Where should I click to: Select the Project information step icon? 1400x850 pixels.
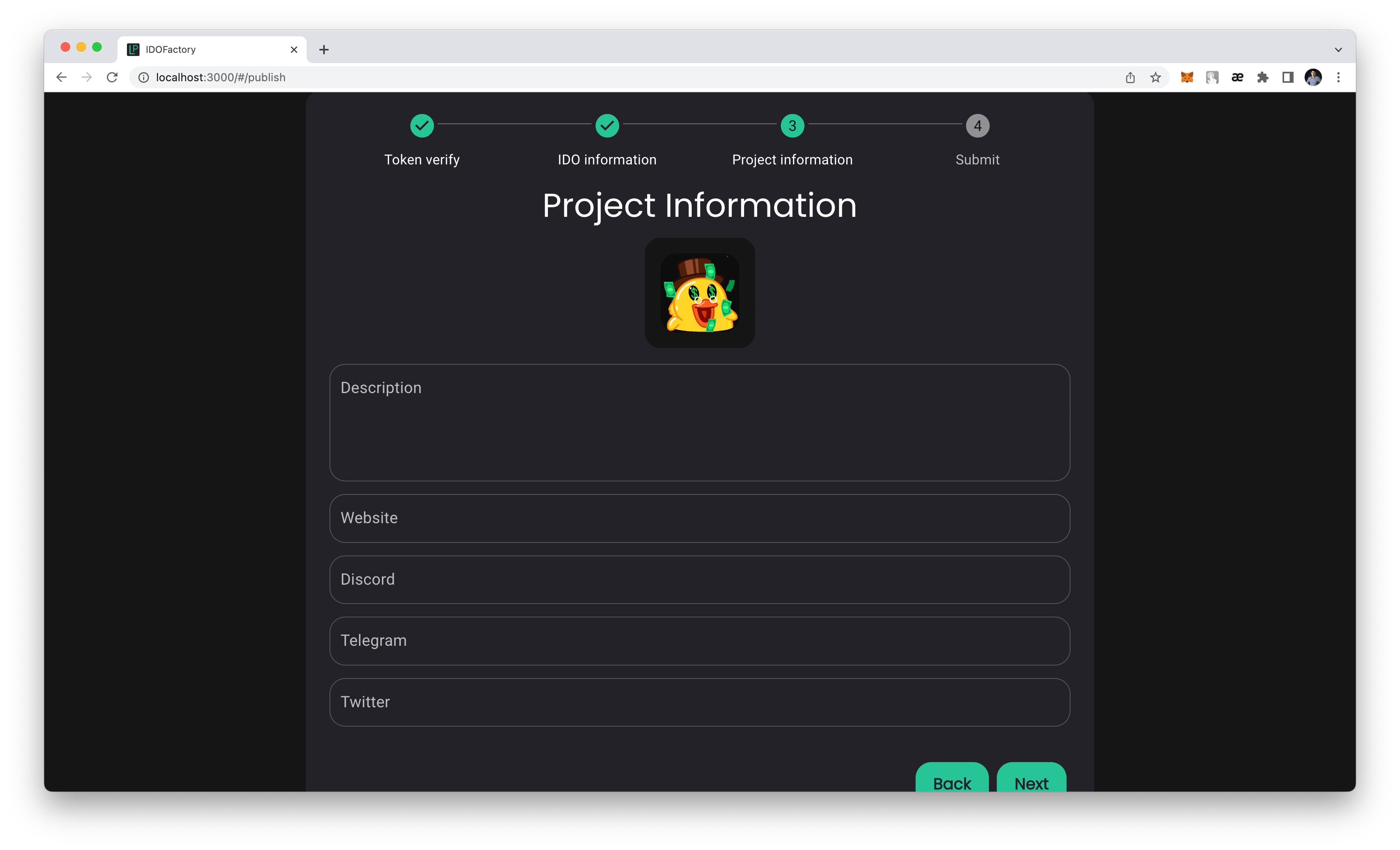tap(791, 124)
